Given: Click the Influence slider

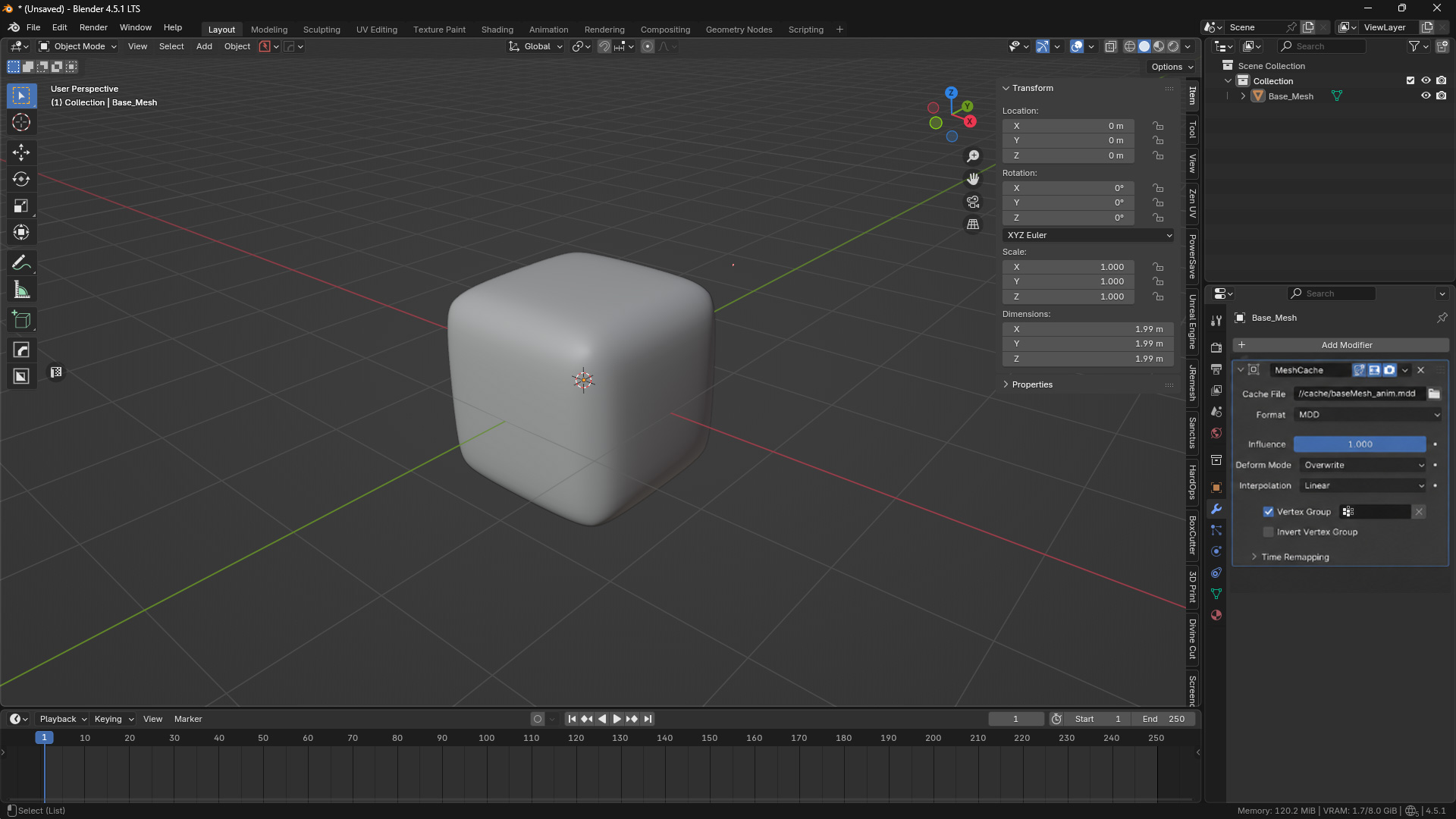Looking at the screenshot, I should [1360, 444].
